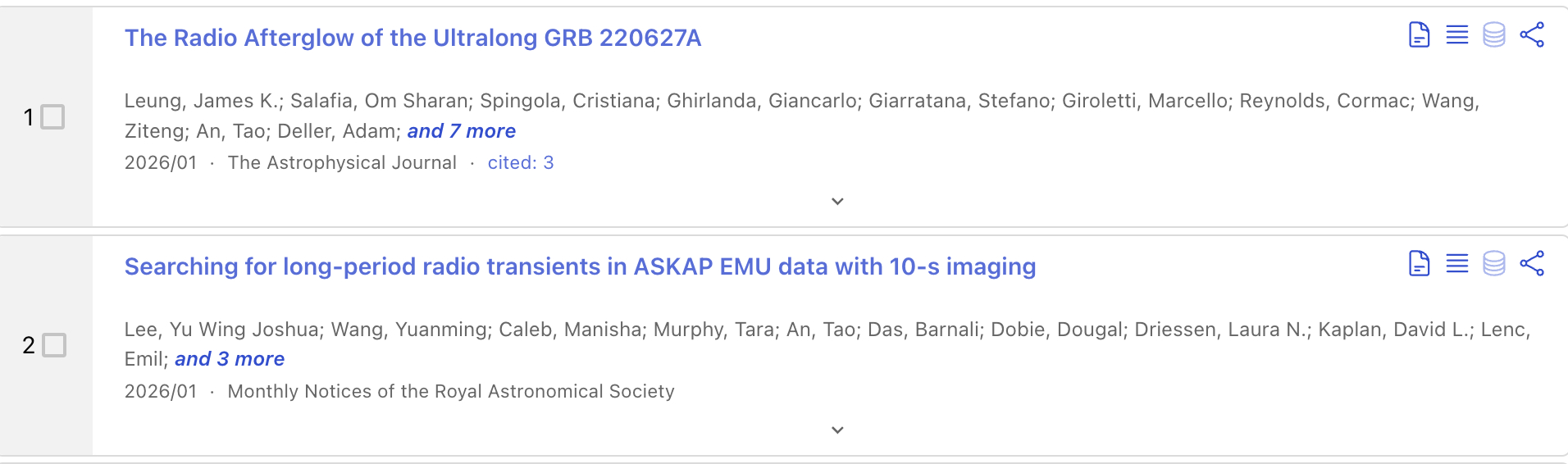Share the GRB 220627A paper

[x=1531, y=35]
